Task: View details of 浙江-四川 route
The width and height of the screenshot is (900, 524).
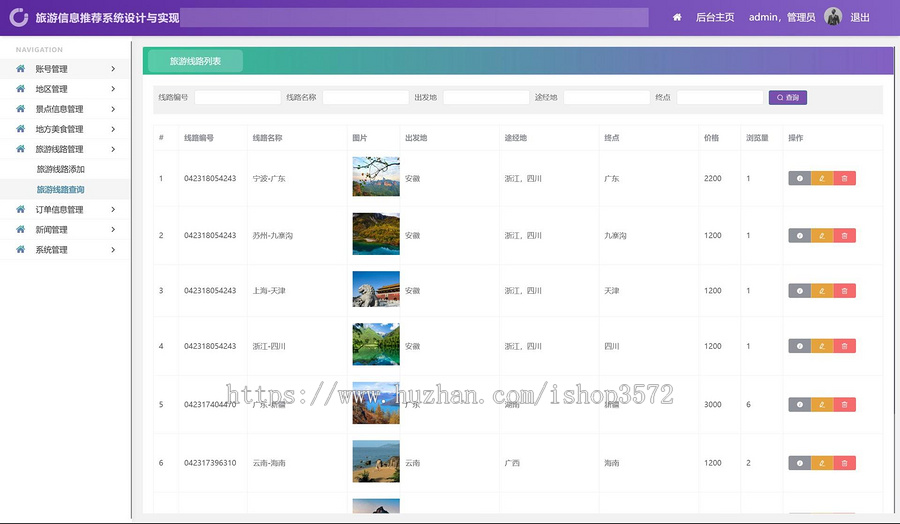Action: [x=800, y=346]
